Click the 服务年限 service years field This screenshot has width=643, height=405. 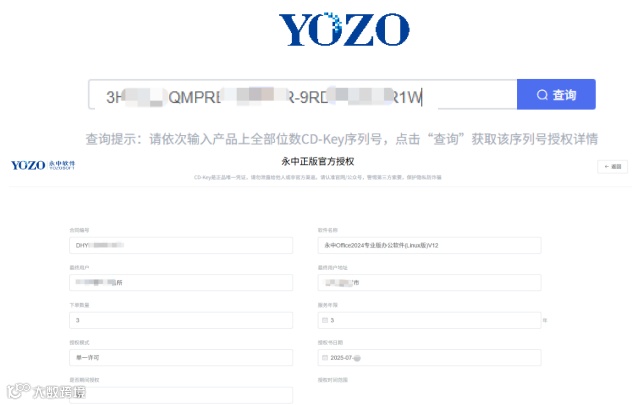coord(429,320)
